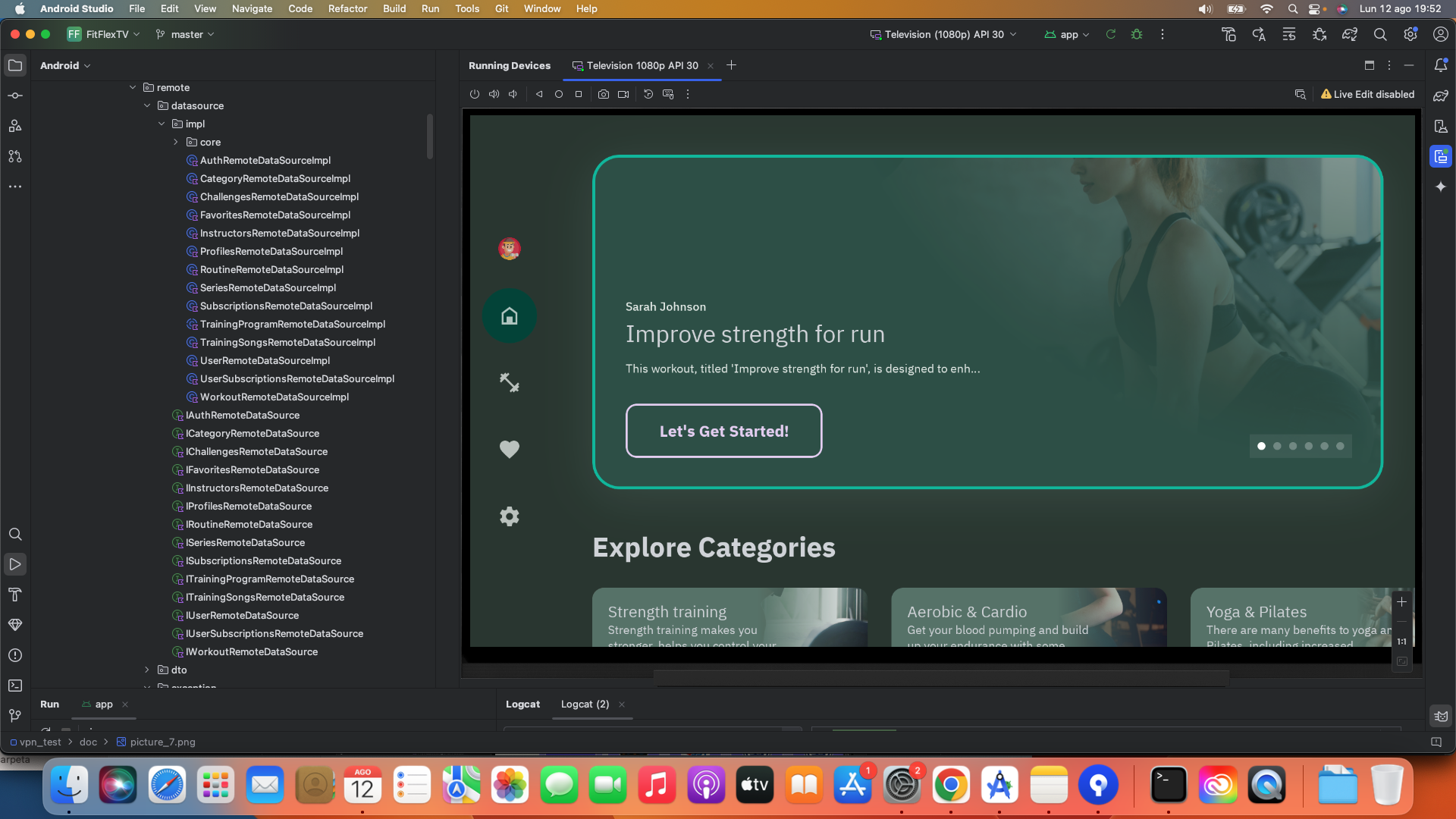Take an emulator screenshot with camera icon
Viewport: 1456px width, 819px height.
tap(603, 95)
